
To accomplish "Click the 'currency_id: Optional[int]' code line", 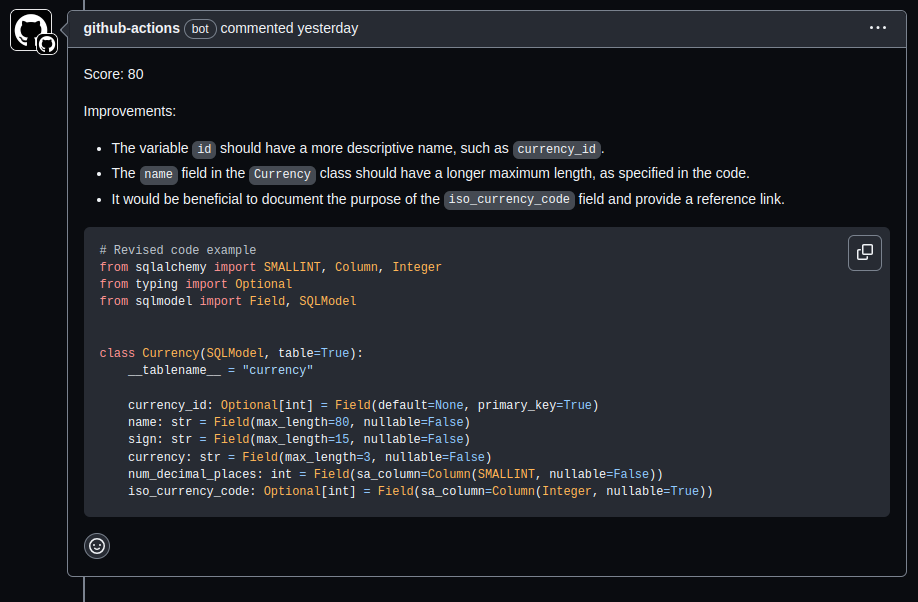I will tap(363, 405).
